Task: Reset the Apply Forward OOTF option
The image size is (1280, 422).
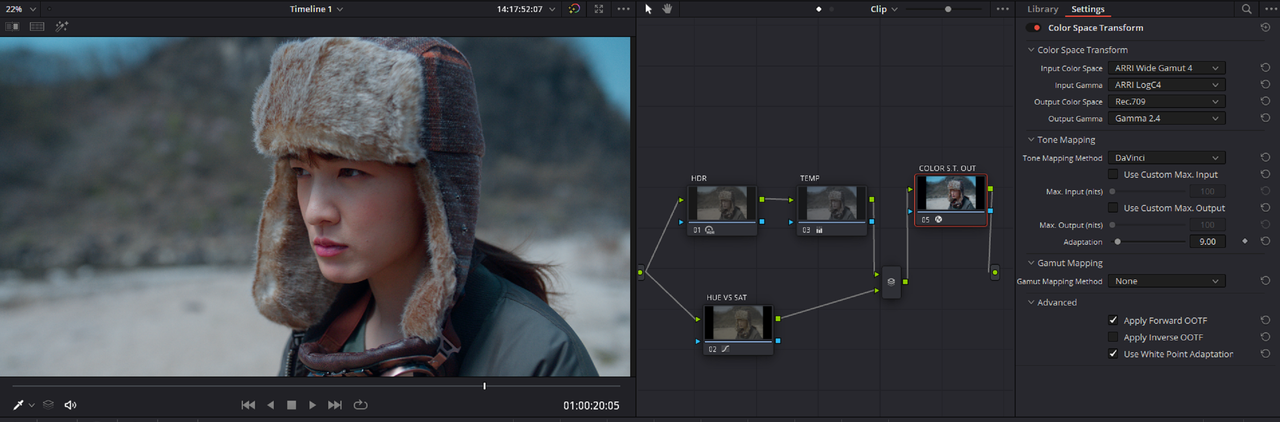Action: [x=1266, y=320]
